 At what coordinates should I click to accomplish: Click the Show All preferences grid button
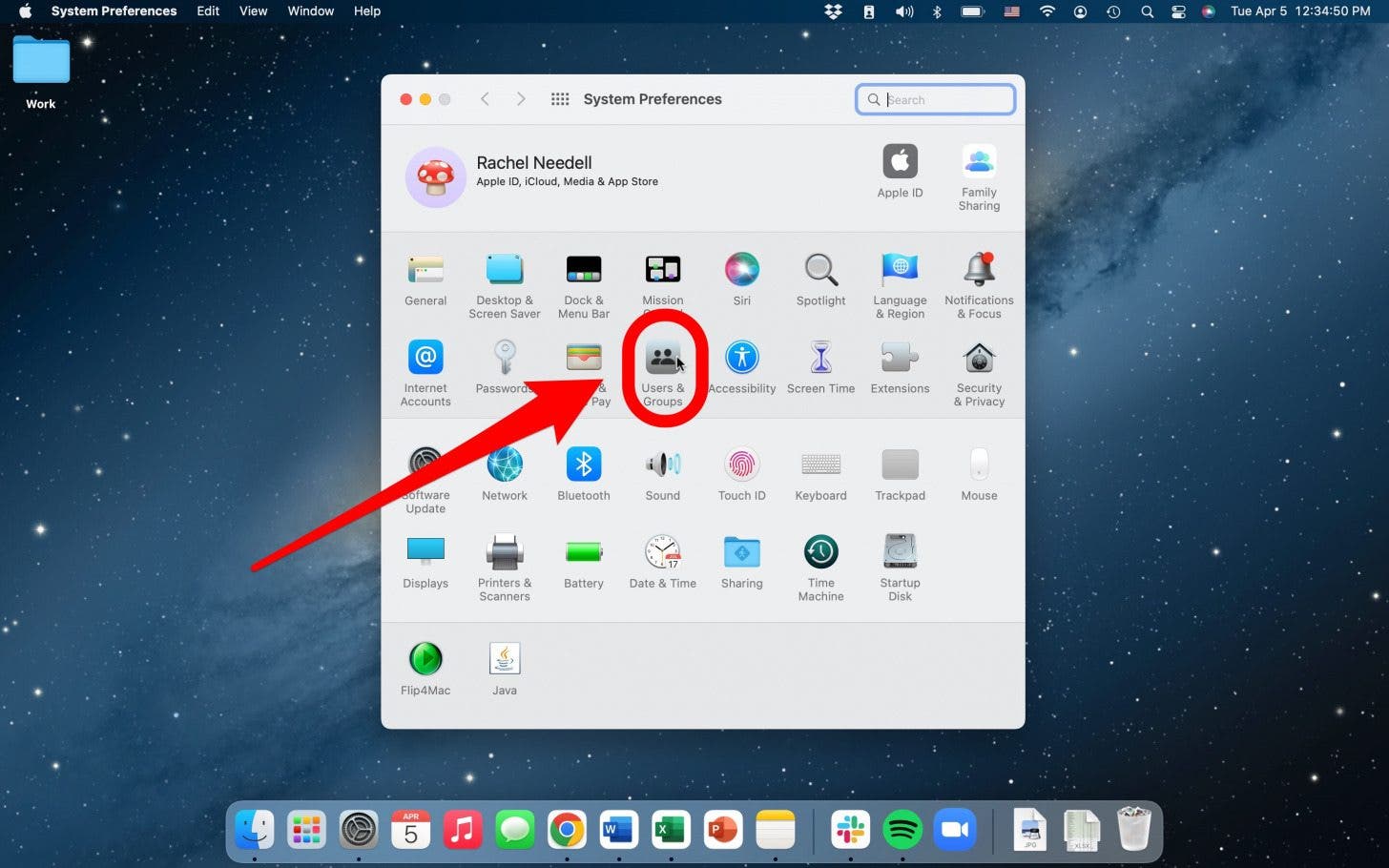[x=560, y=98]
